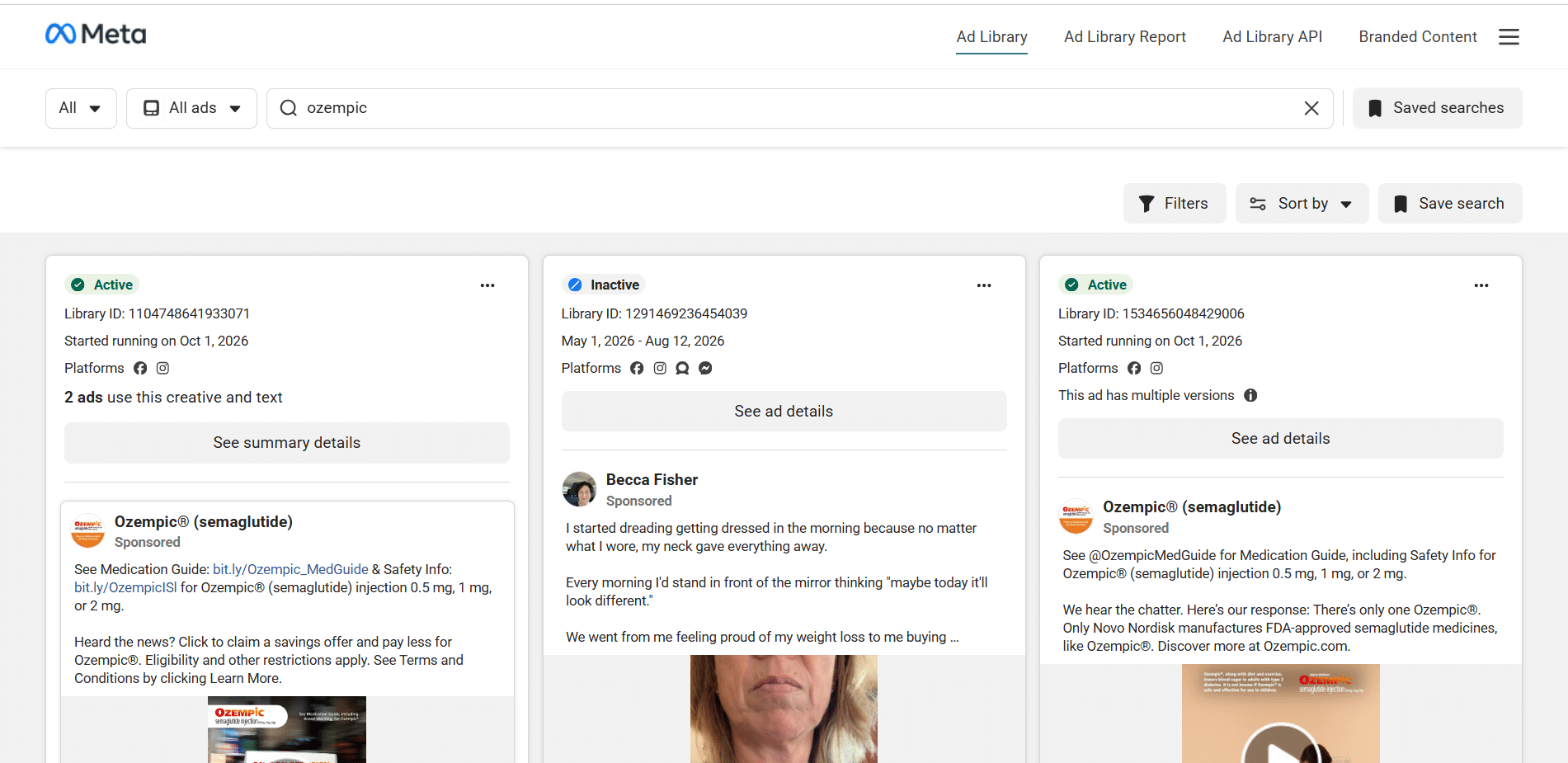
Task: Click the Becca Fisher ad image
Action: click(x=784, y=709)
